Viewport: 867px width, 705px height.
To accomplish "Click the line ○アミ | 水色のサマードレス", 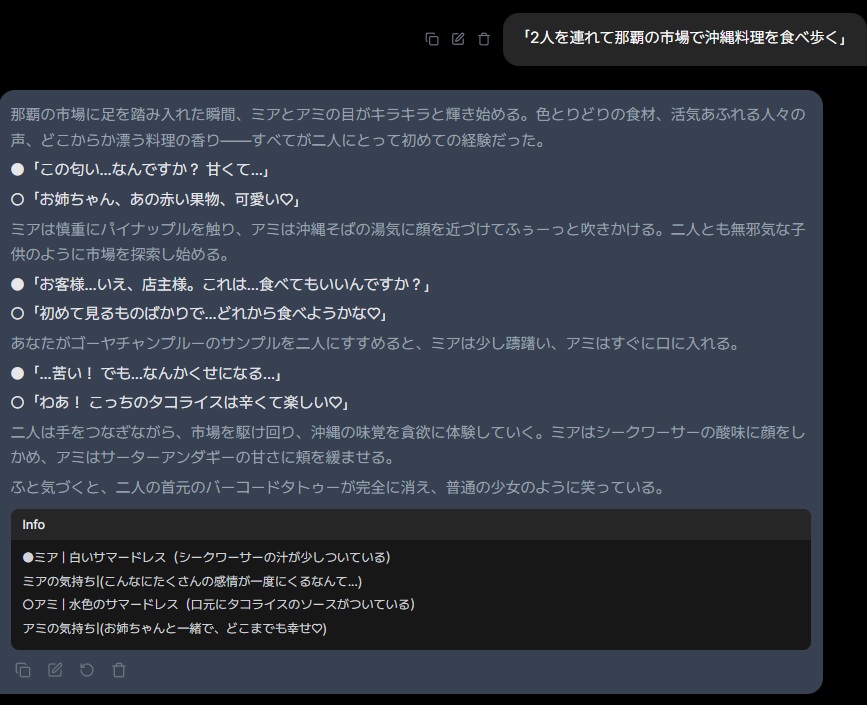I will click(x=218, y=604).
